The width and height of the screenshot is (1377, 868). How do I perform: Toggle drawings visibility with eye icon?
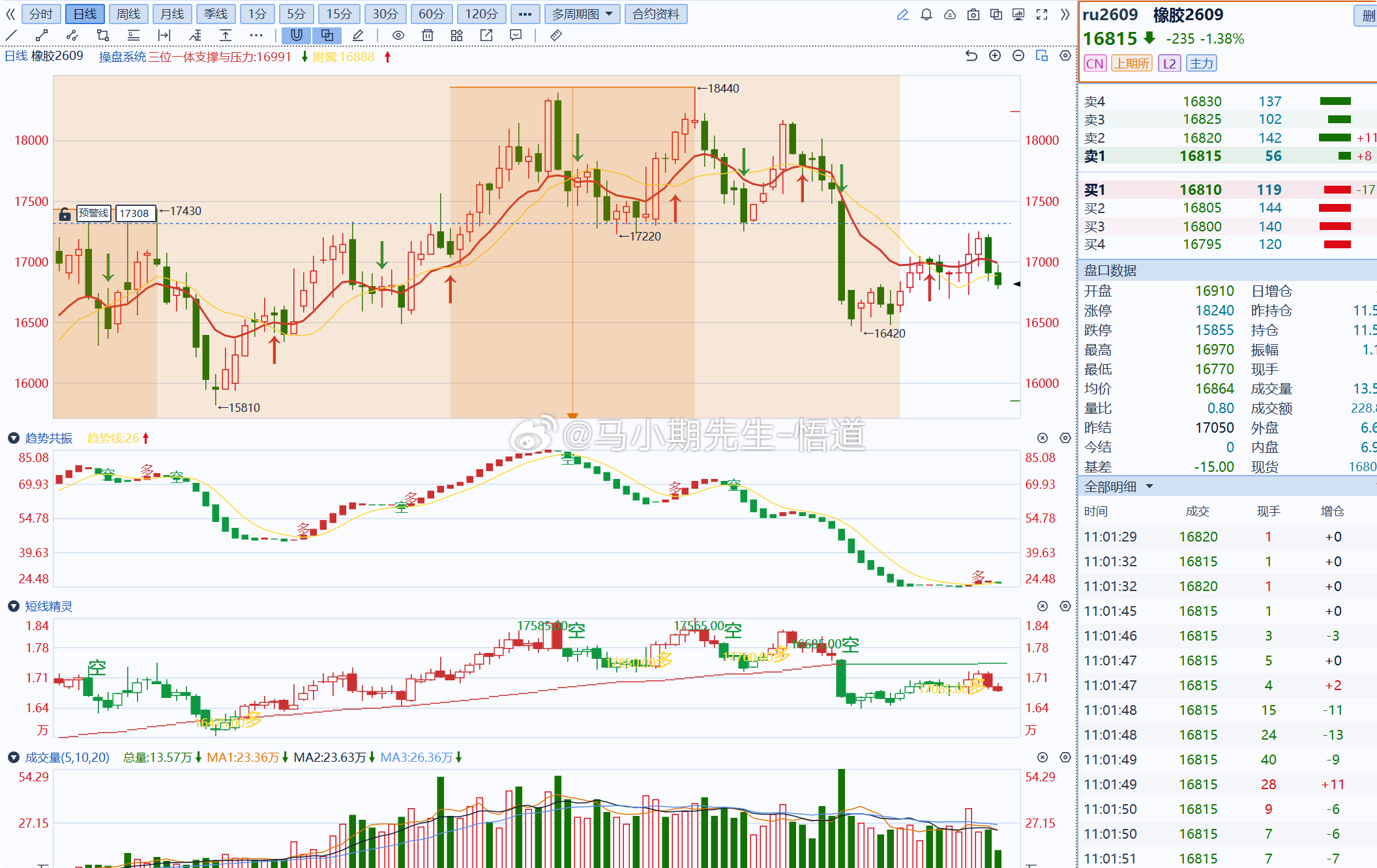click(398, 35)
